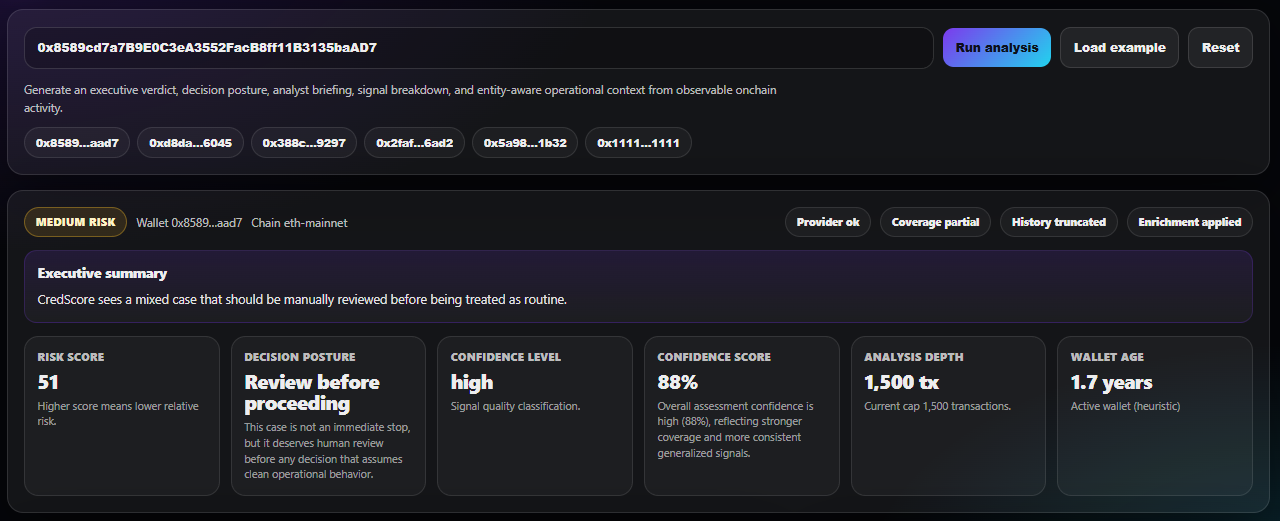
Task: Open the Executive summary panel
Action: tap(638, 286)
